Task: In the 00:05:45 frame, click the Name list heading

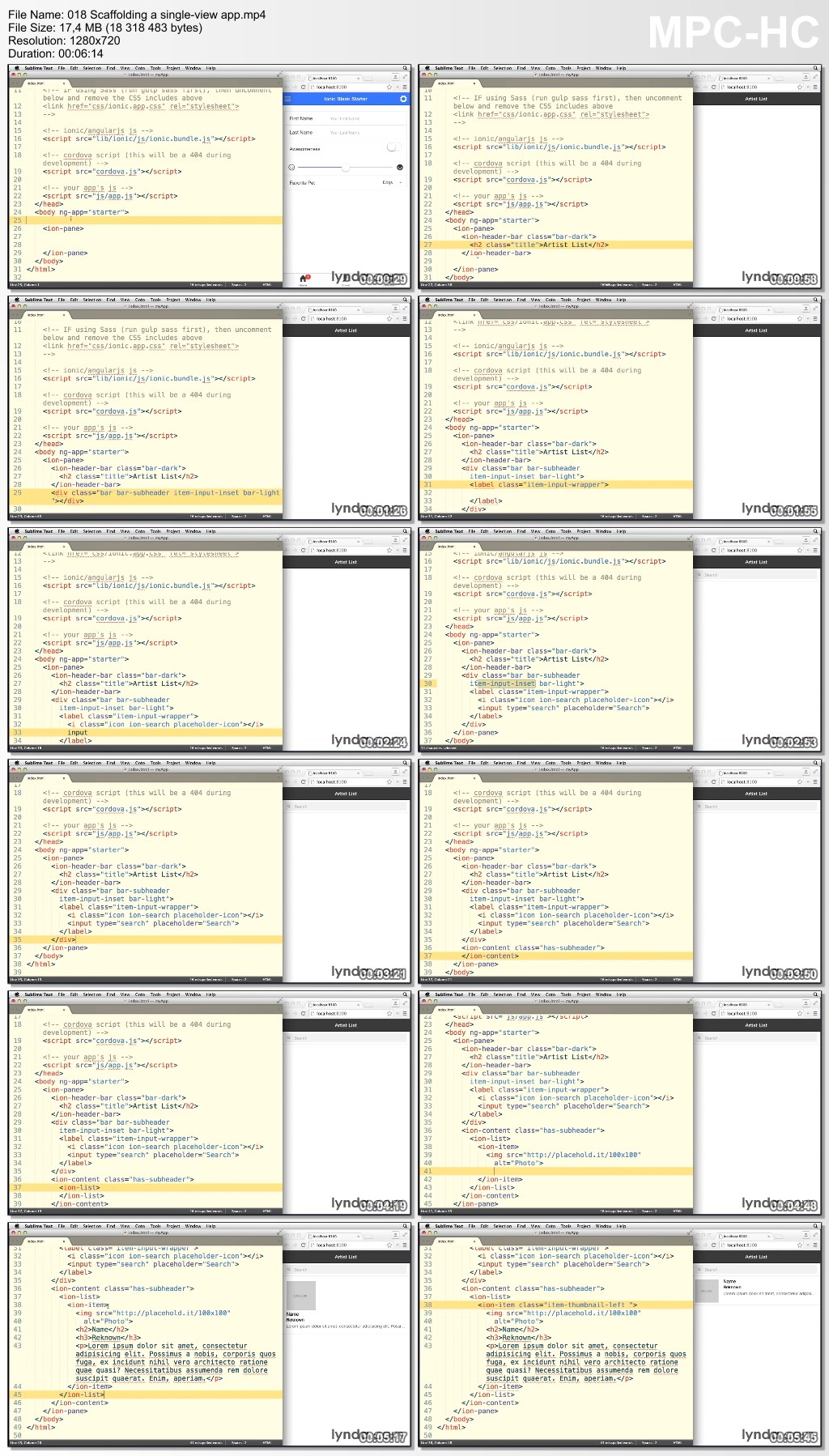Action: 729,1282
